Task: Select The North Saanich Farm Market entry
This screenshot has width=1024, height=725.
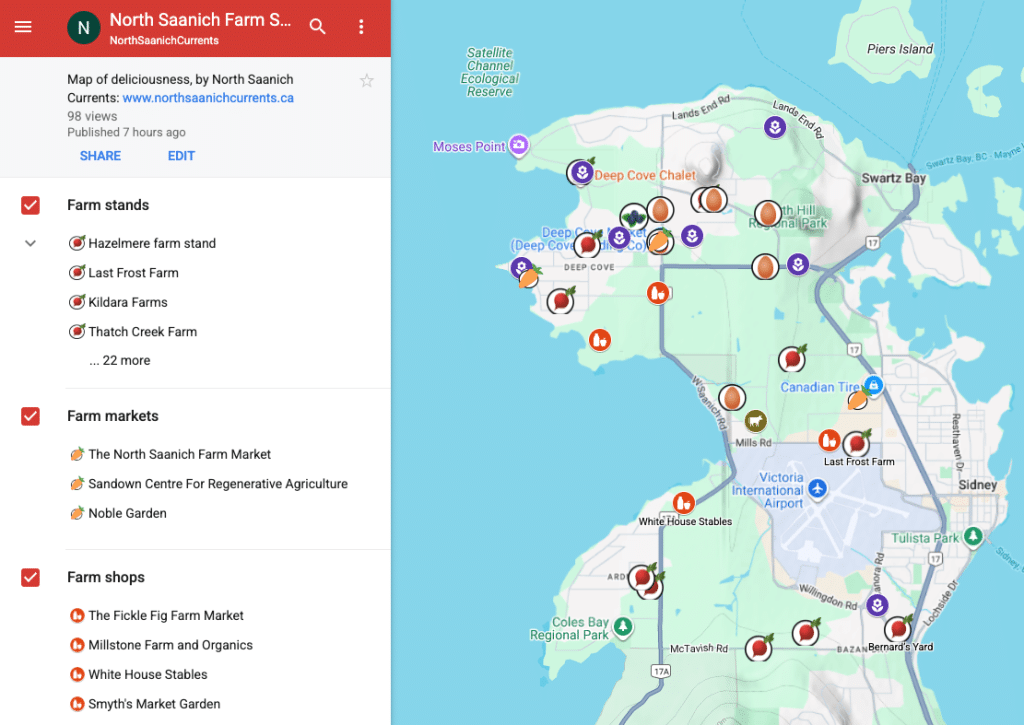Action: click(179, 454)
